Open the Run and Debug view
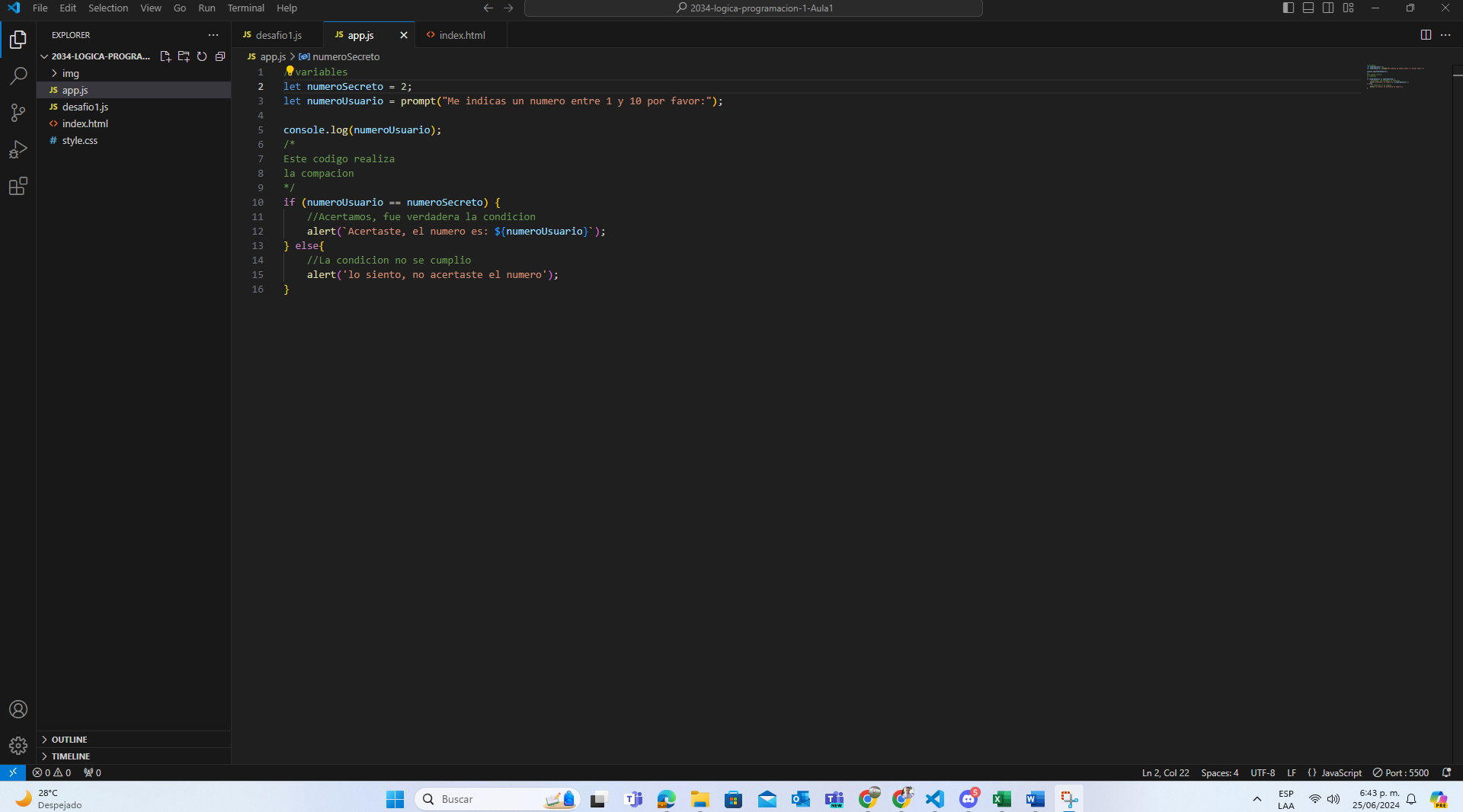This screenshot has width=1463, height=812. pos(18,149)
